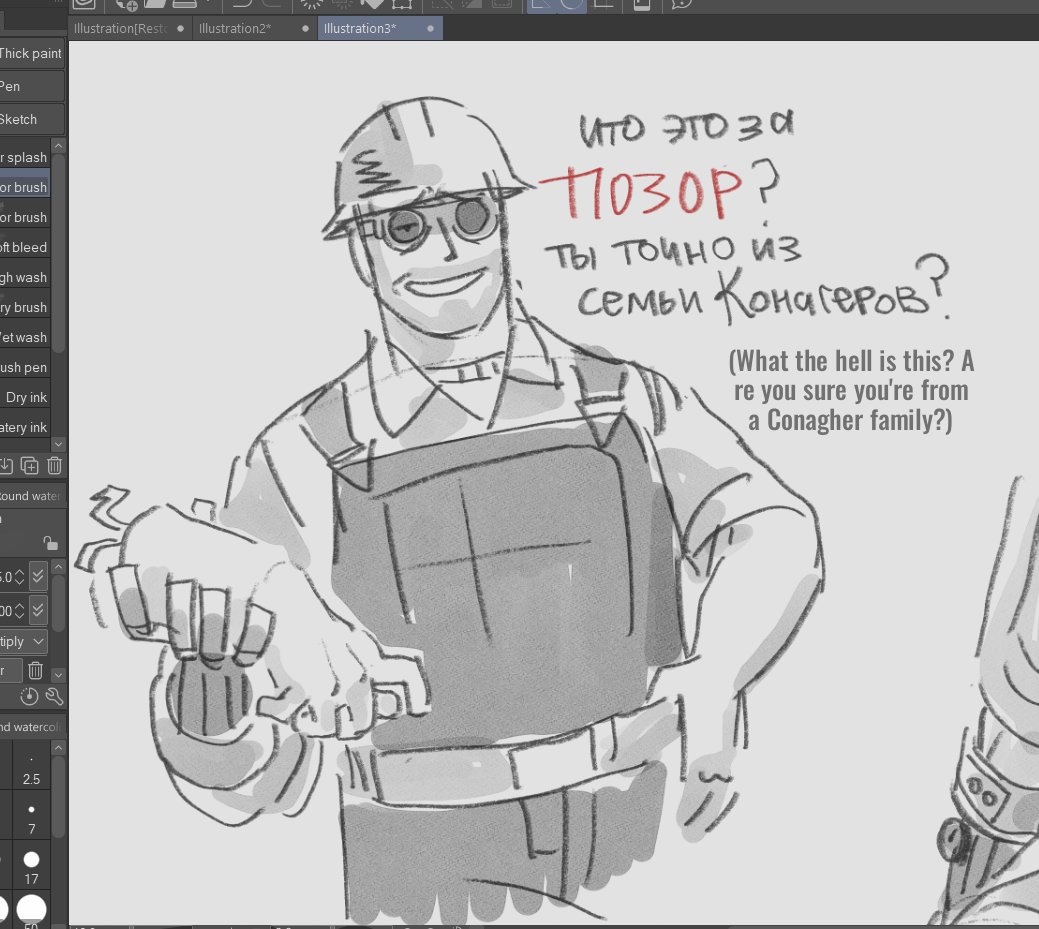Image resolution: width=1039 pixels, height=929 pixels.
Task: Choose the Dry ink sub tool
Action: tap(25, 398)
